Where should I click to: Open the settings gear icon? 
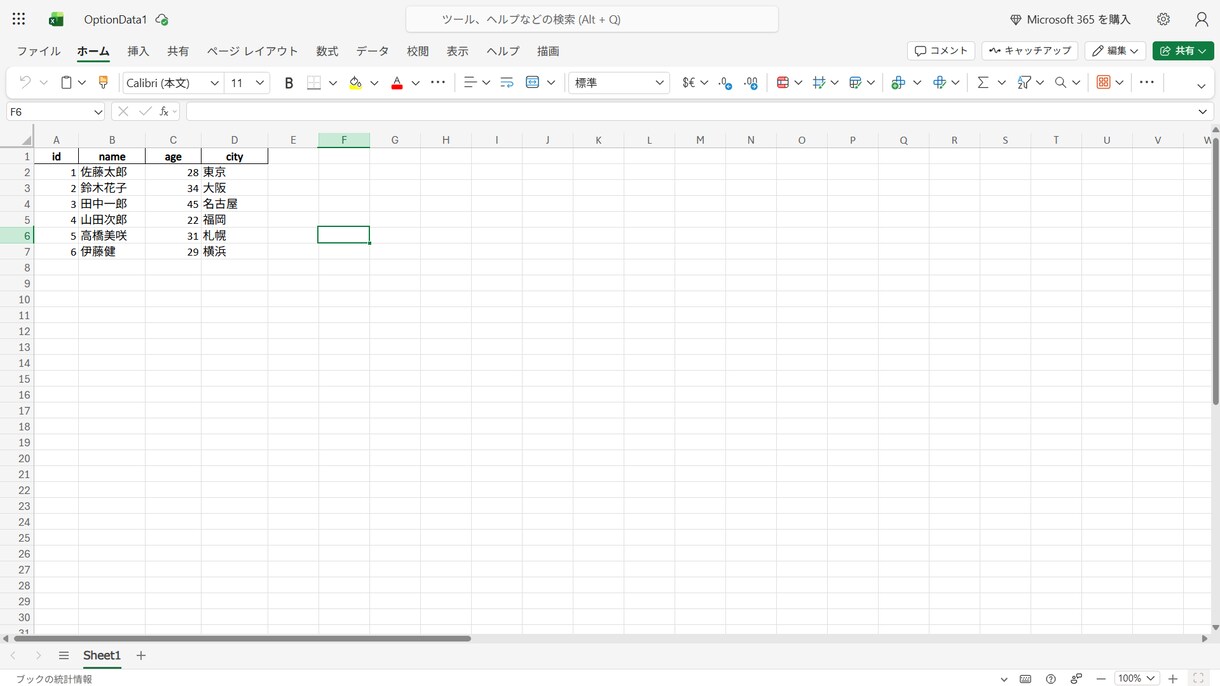1163,19
